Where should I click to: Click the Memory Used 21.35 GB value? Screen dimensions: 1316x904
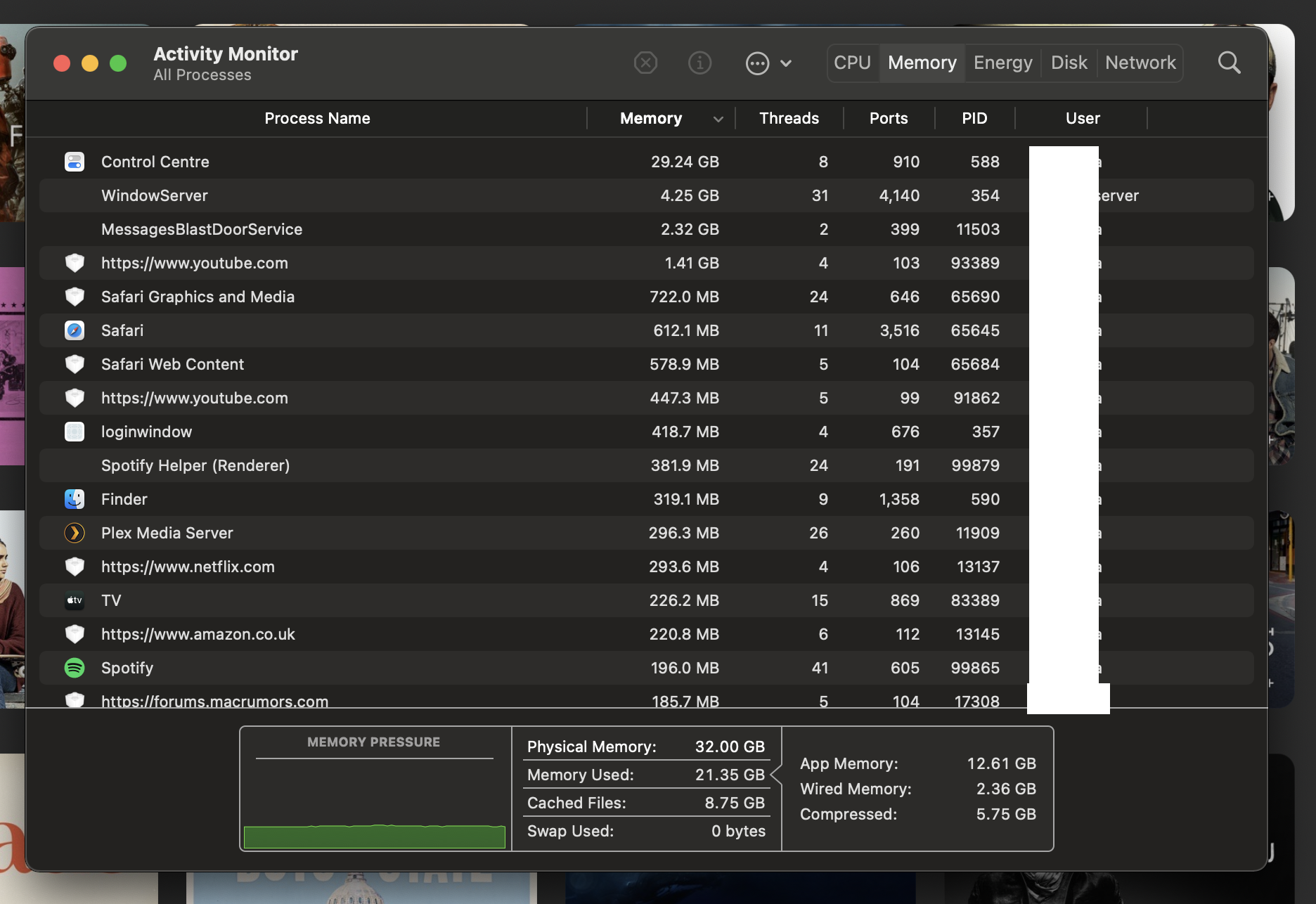point(730,775)
